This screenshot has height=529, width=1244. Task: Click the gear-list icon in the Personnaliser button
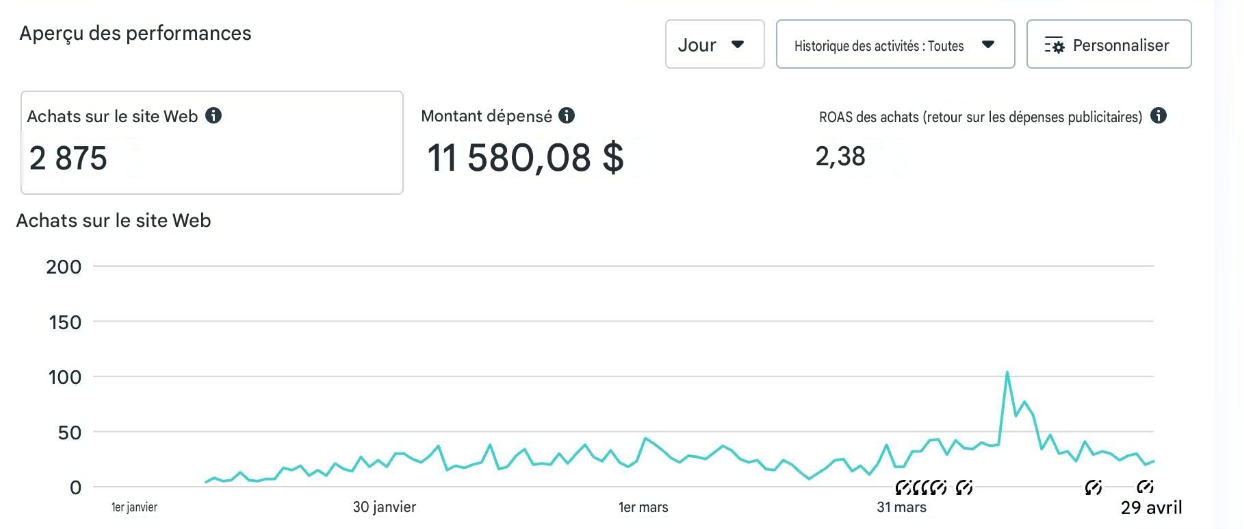point(1054,45)
